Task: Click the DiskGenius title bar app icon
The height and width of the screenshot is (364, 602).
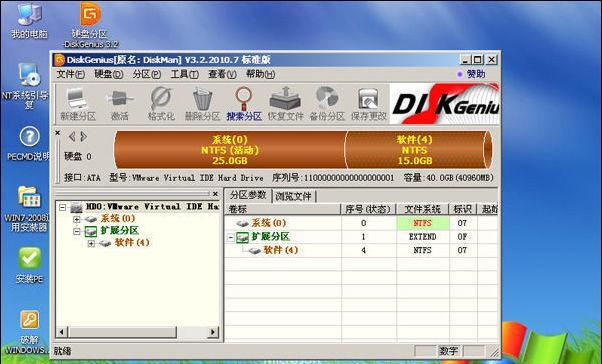Action: tap(59, 60)
